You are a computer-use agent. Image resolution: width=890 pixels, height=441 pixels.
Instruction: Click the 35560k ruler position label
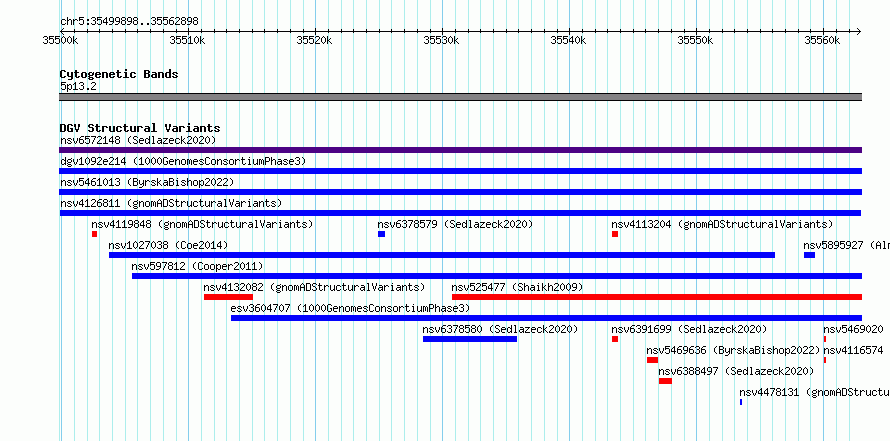823,41
